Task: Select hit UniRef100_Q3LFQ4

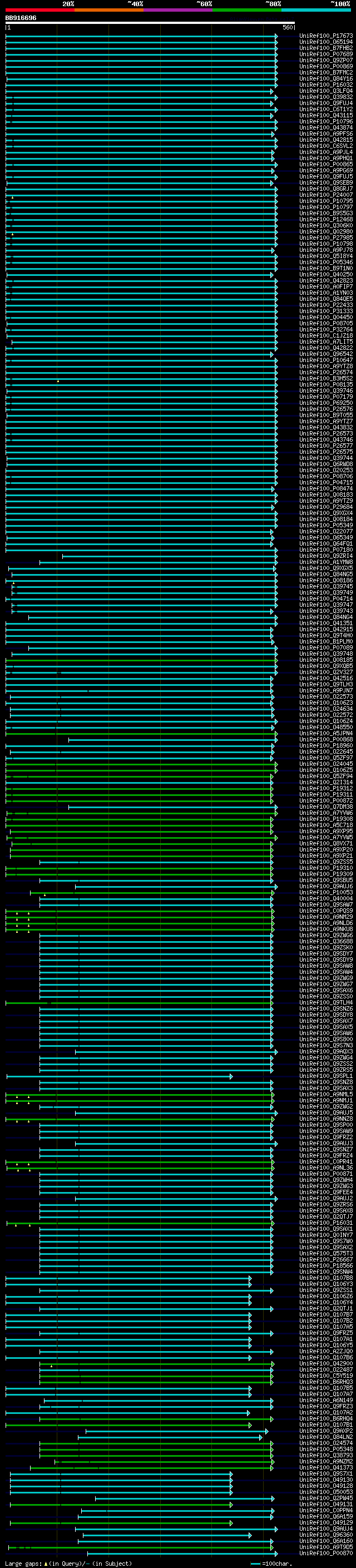Action: point(326,91)
